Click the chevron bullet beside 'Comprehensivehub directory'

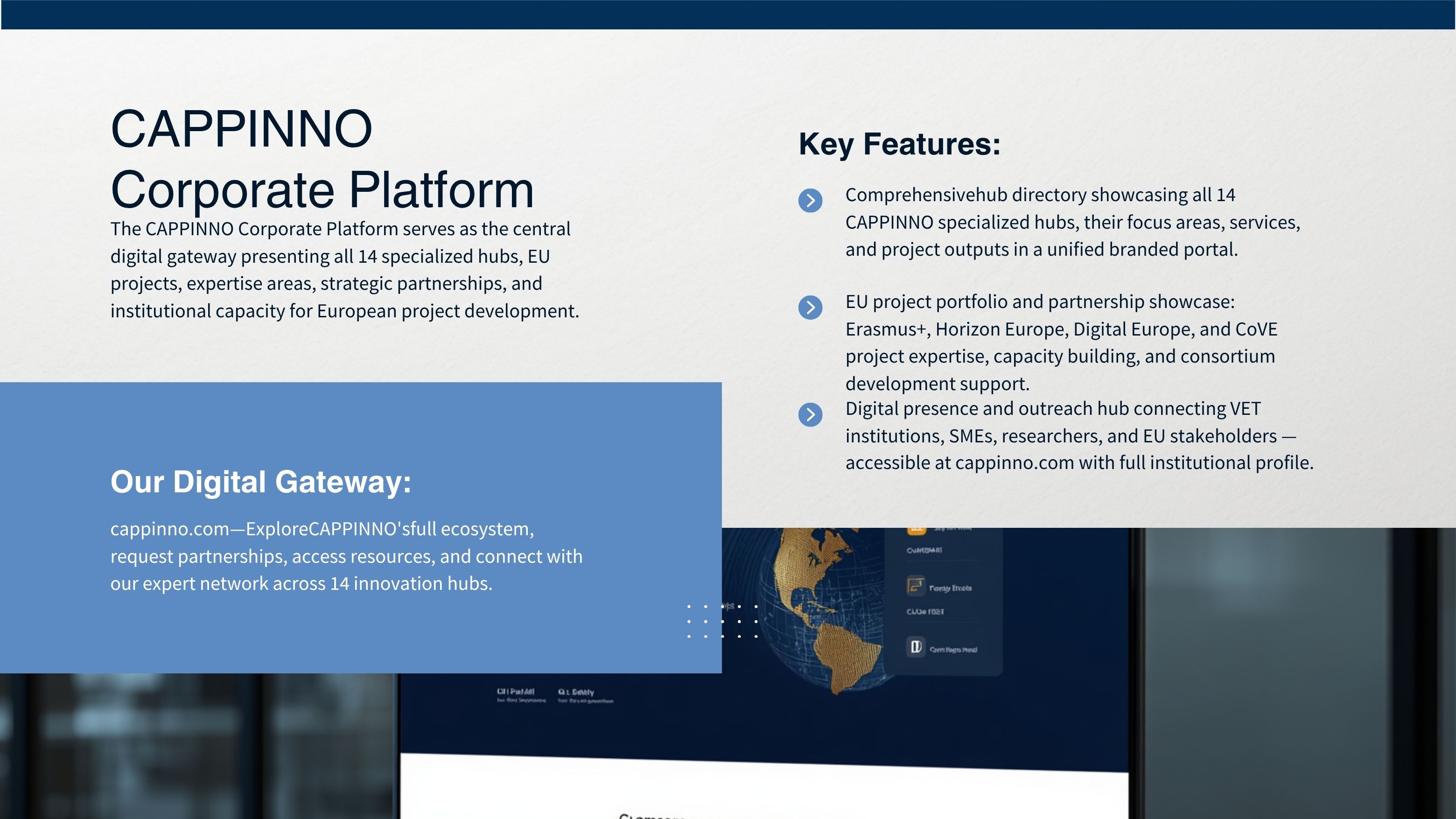(x=810, y=201)
